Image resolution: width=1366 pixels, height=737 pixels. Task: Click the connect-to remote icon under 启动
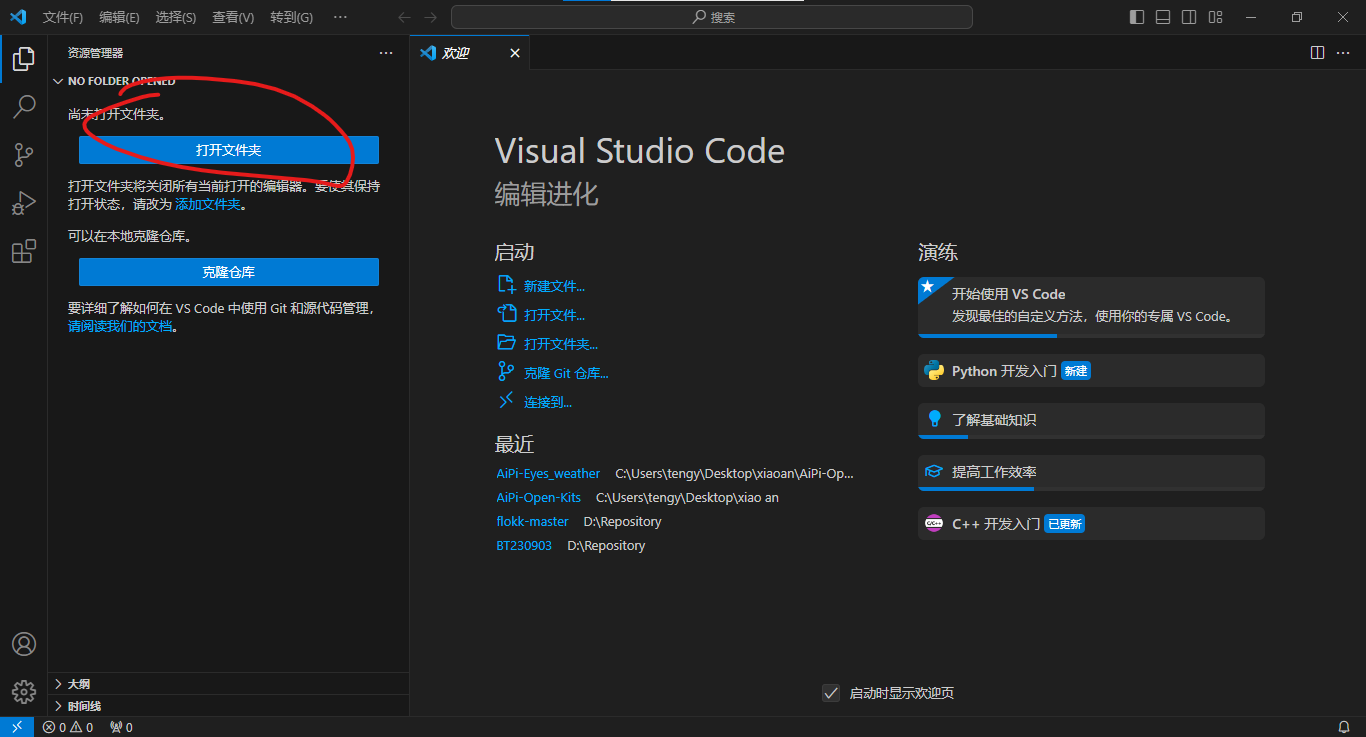(x=506, y=401)
